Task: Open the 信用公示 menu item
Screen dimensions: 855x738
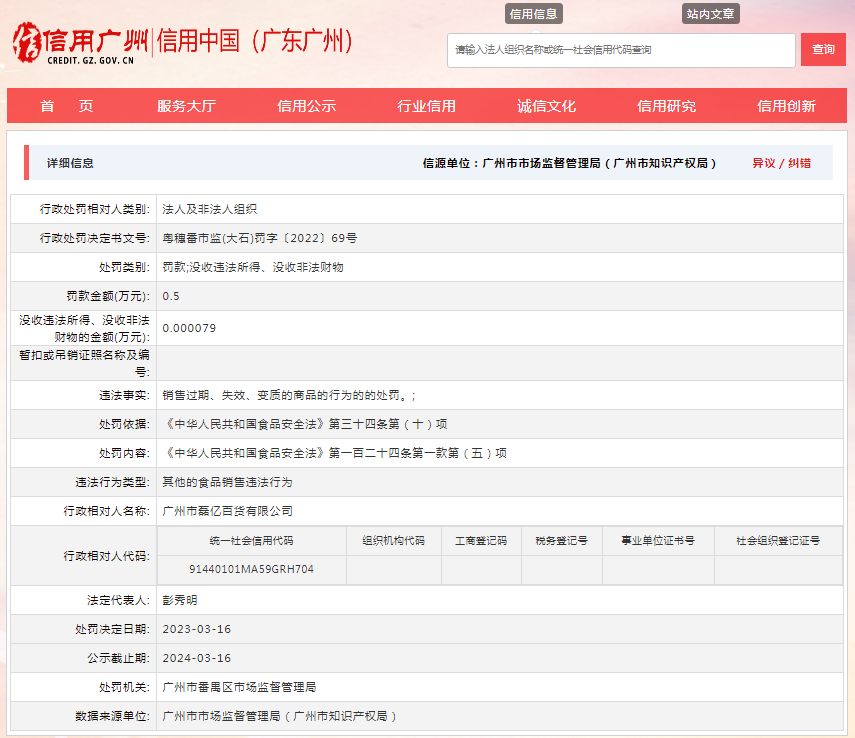Action: 306,106
